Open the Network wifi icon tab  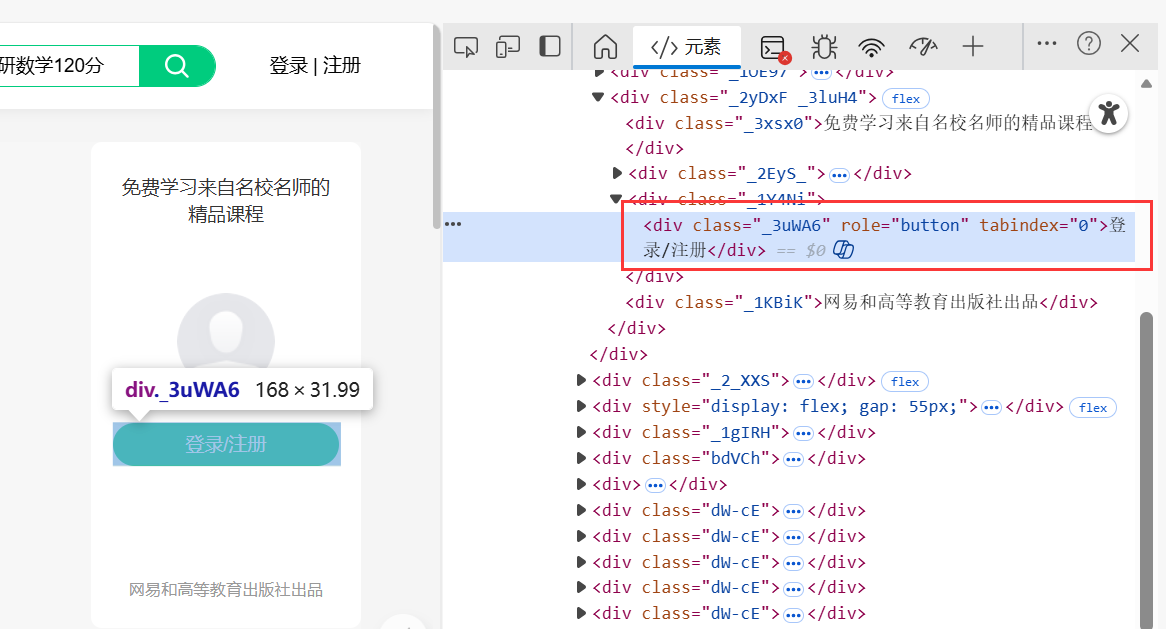pyautogui.click(x=872, y=48)
